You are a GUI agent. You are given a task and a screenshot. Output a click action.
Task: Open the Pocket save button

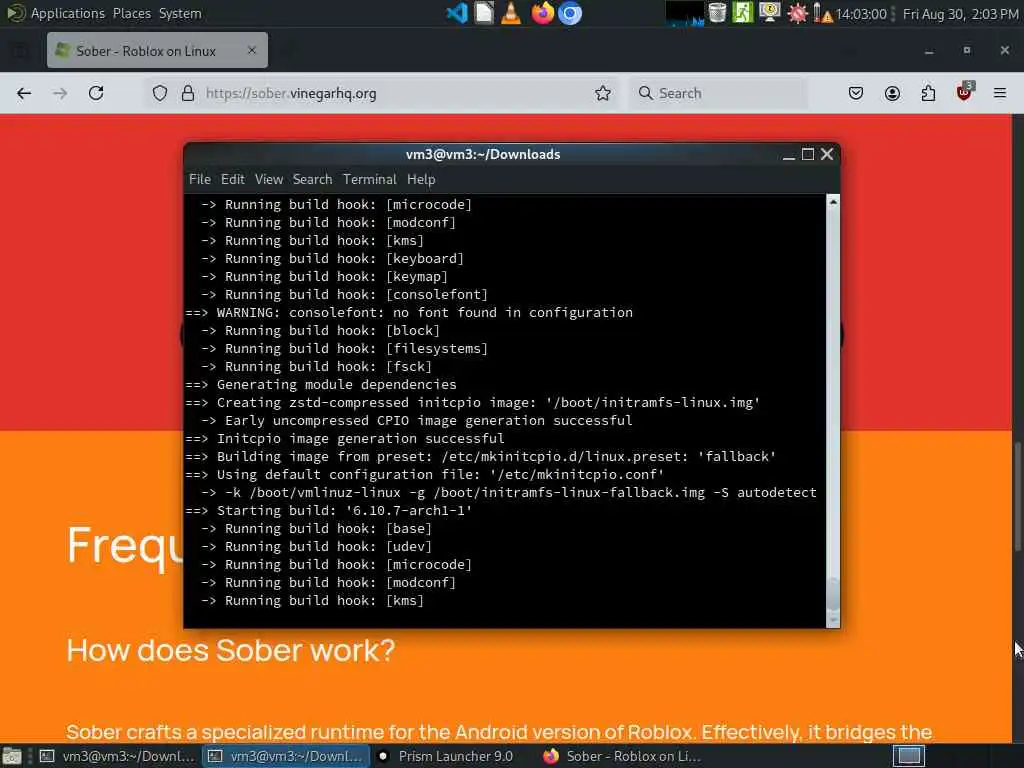856,93
